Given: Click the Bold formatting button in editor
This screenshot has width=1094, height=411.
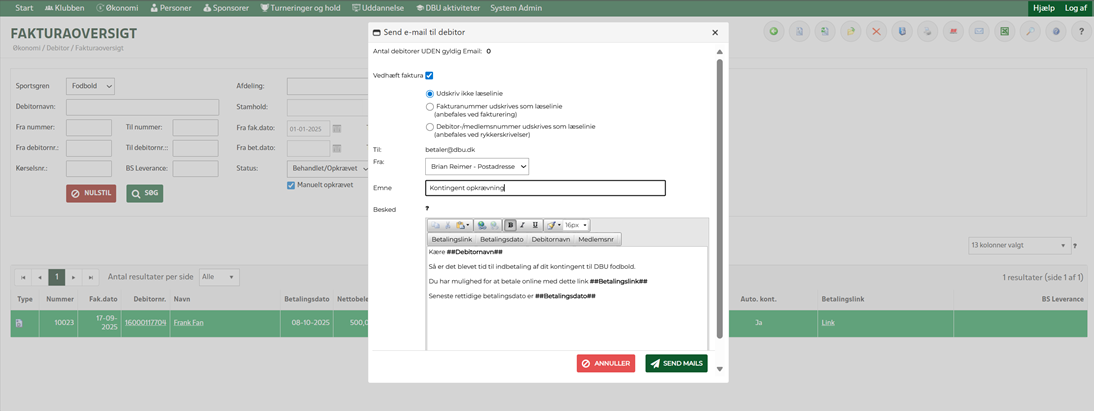Looking at the screenshot, I should (510, 226).
